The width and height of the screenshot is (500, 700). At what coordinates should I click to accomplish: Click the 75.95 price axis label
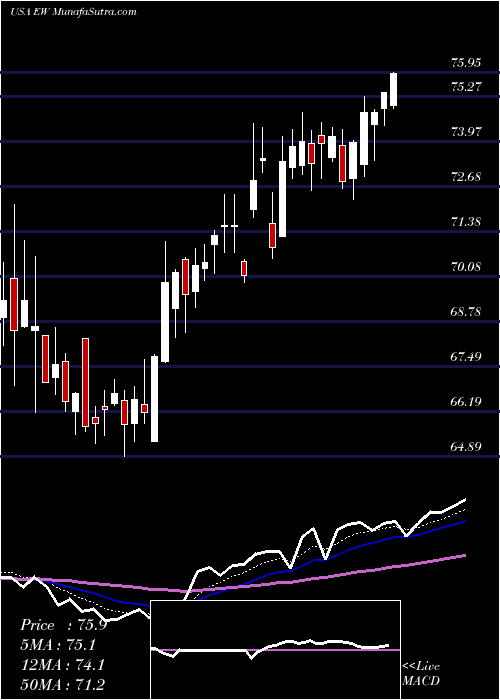tap(466, 63)
